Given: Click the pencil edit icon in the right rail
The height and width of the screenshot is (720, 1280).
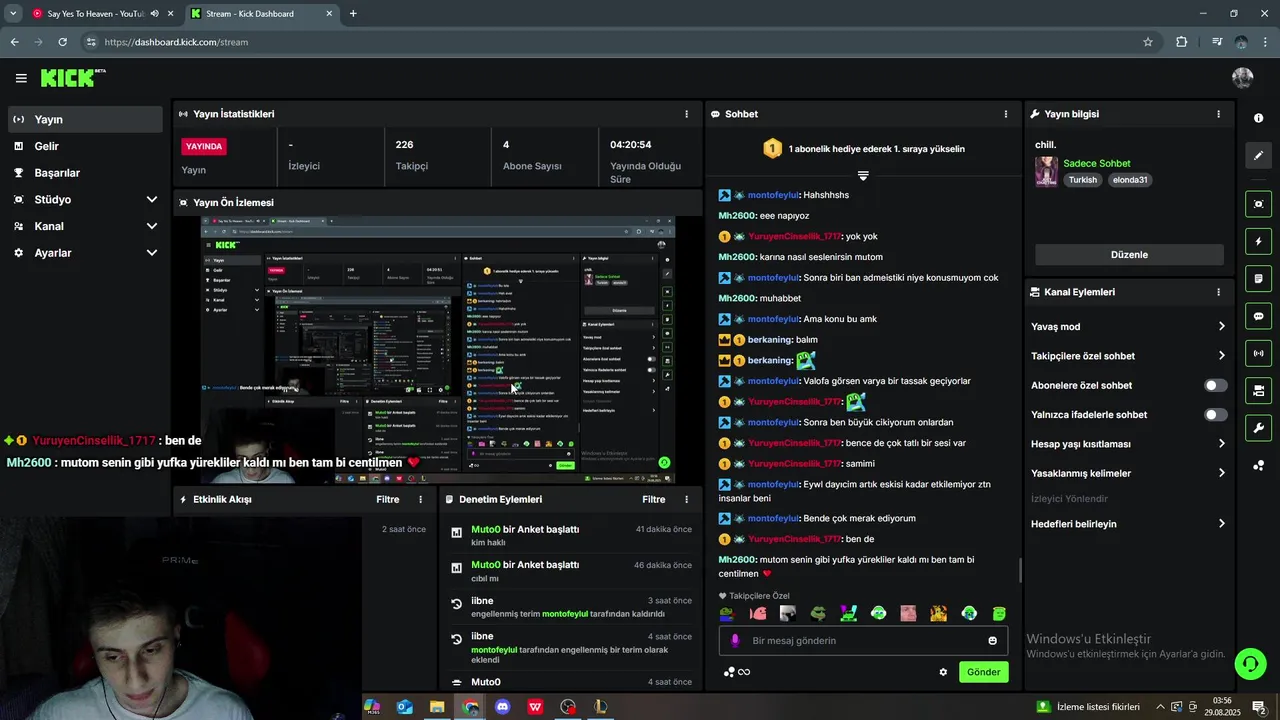Looking at the screenshot, I should coord(1258,155).
